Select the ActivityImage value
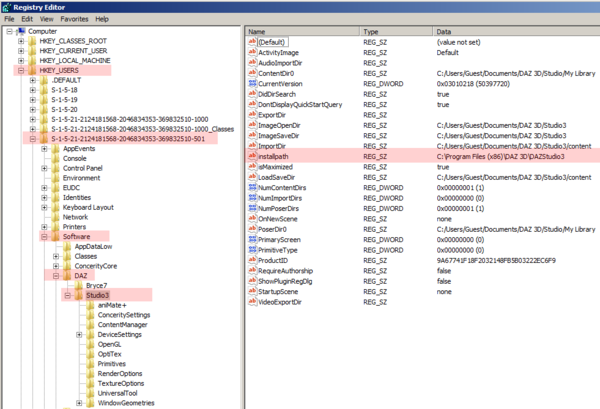Viewport: 600px width, 409px height. [278, 52]
